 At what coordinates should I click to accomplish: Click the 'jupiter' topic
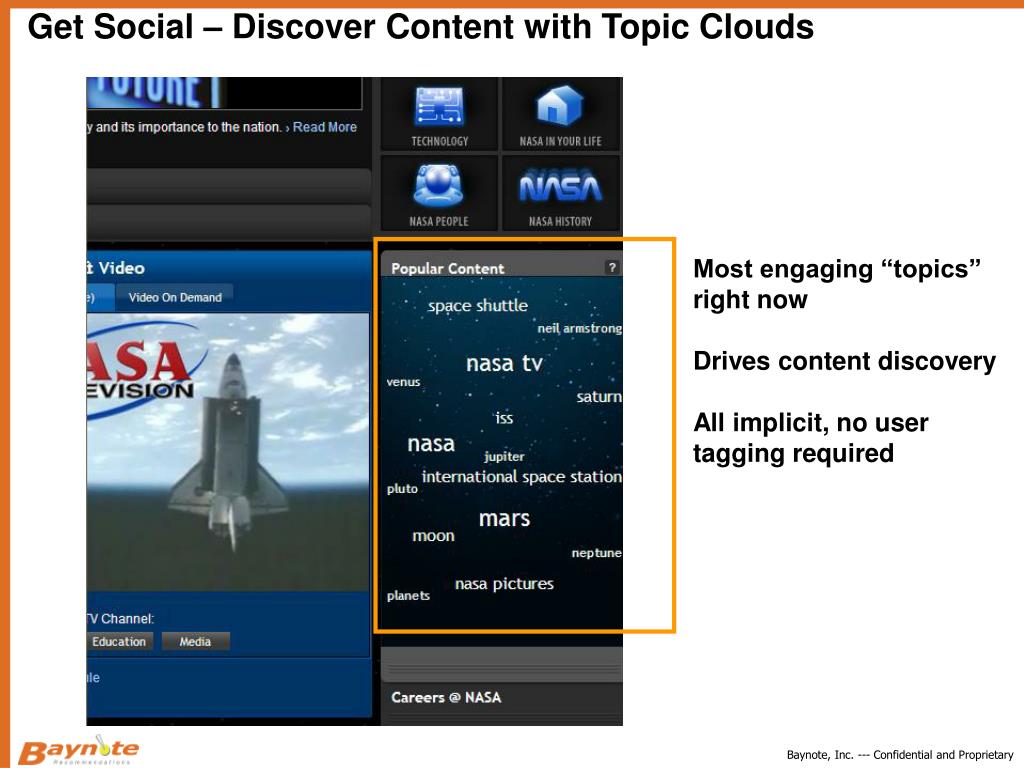pos(504,456)
